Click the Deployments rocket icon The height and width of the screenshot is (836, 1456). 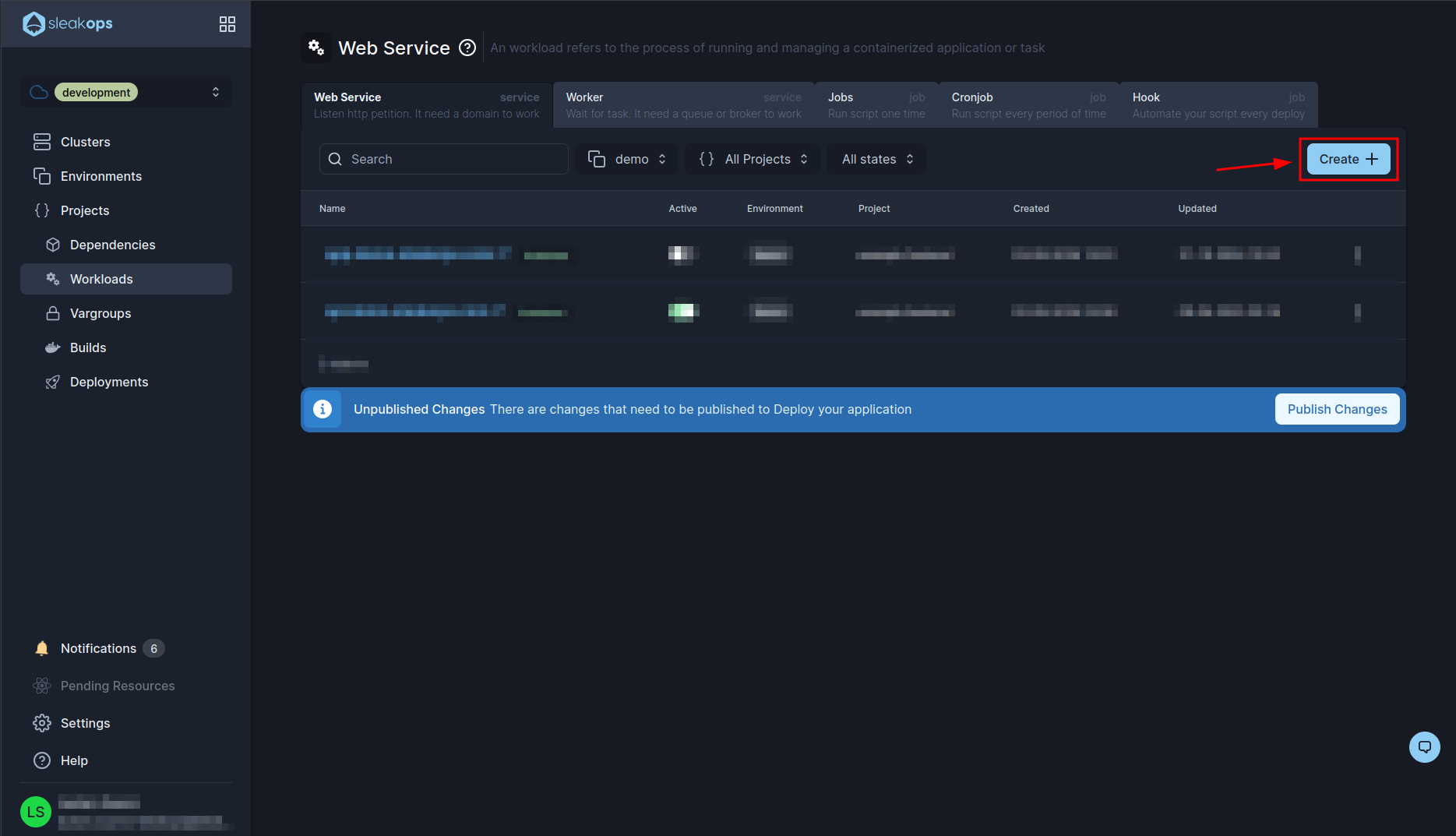coord(53,382)
